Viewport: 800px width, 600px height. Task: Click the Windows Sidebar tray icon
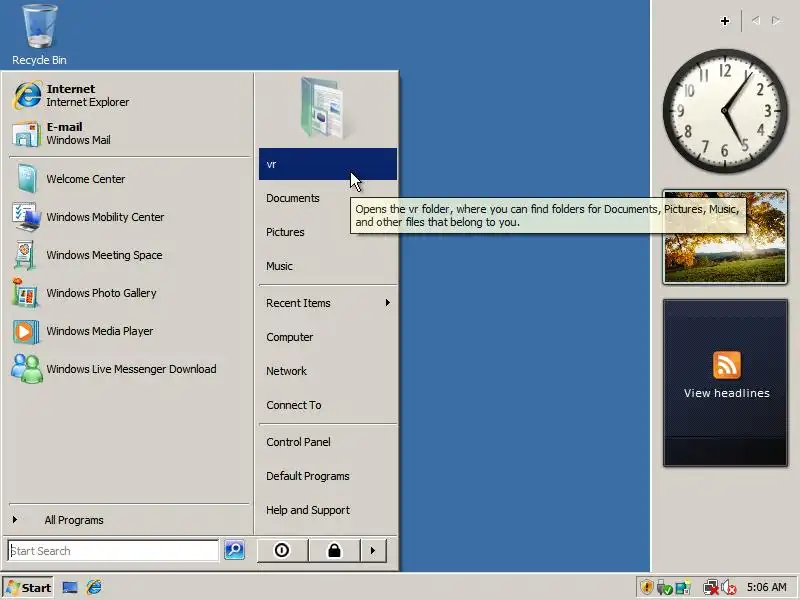click(683, 588)
